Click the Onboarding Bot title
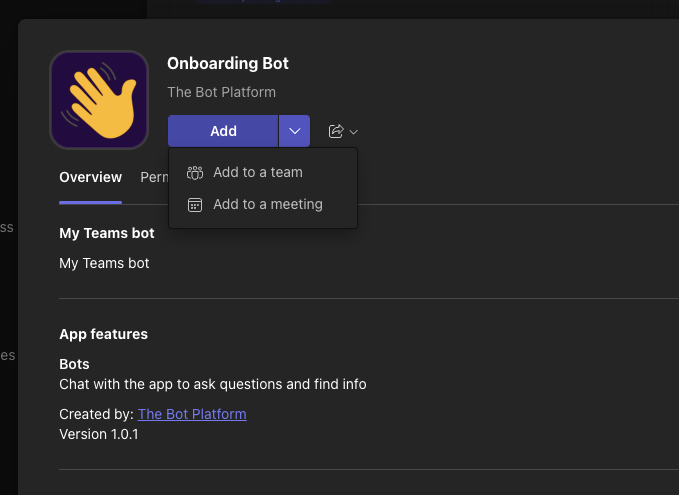 (x=228, y=63)
